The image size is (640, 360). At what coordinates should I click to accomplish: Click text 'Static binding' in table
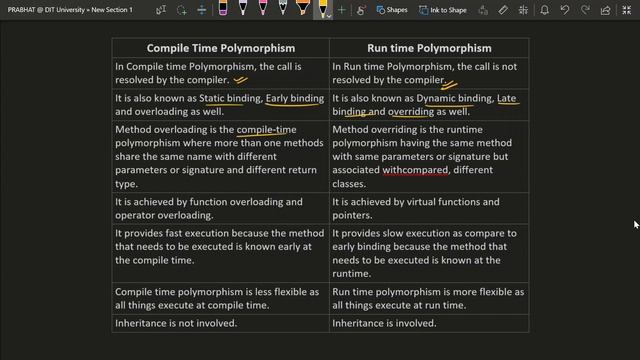[230, 98]
